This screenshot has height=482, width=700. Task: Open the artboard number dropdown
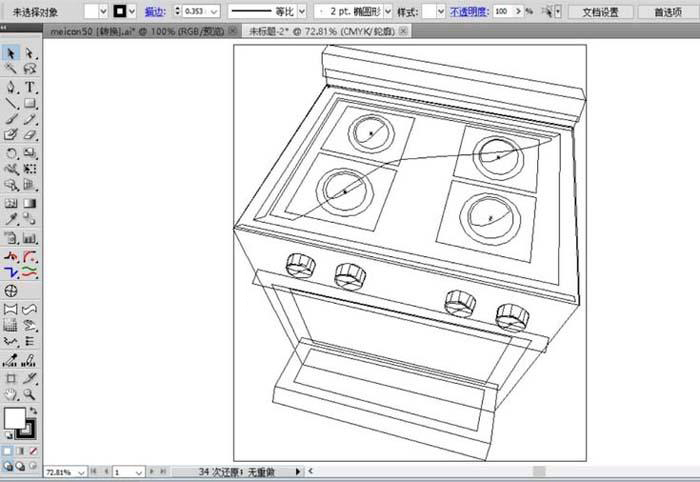(139, 472)
